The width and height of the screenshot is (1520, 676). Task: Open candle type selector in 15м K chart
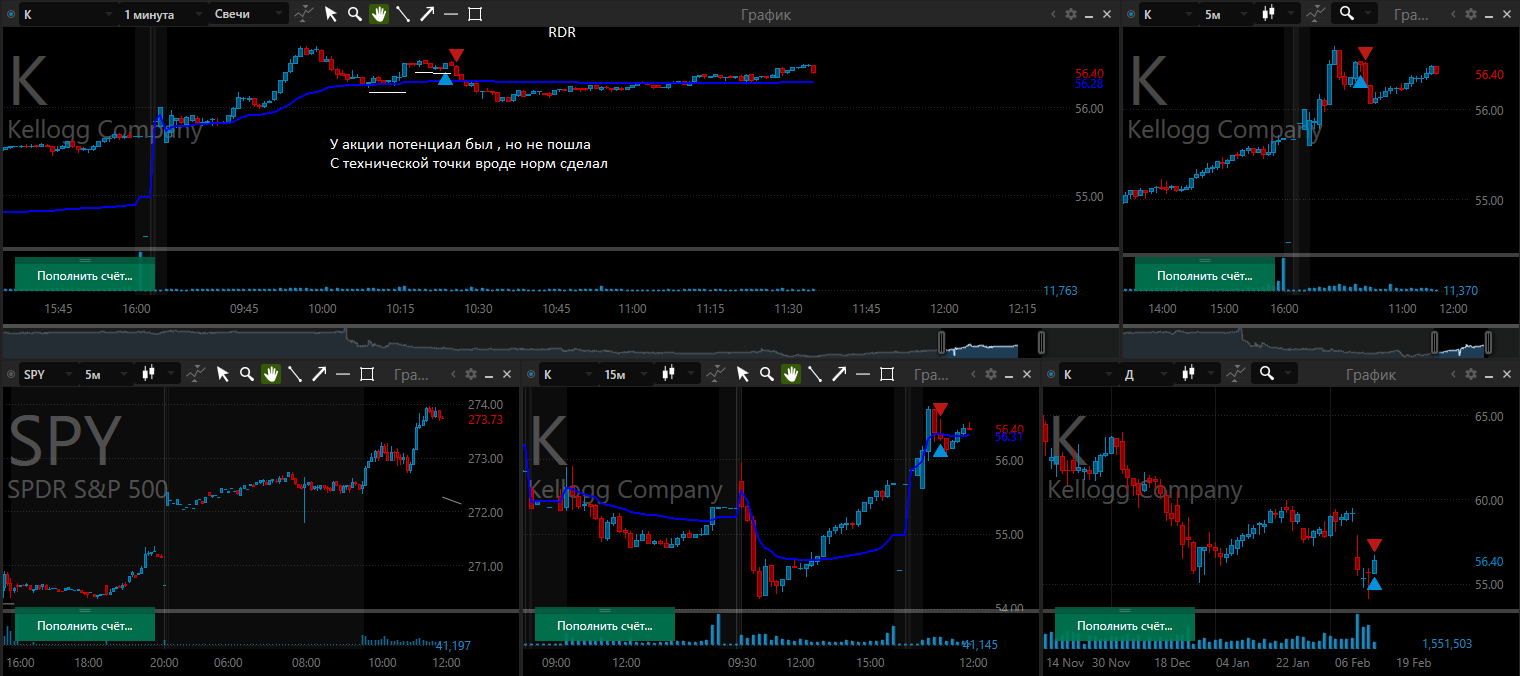pyautogui.click(x=678, y=374)
